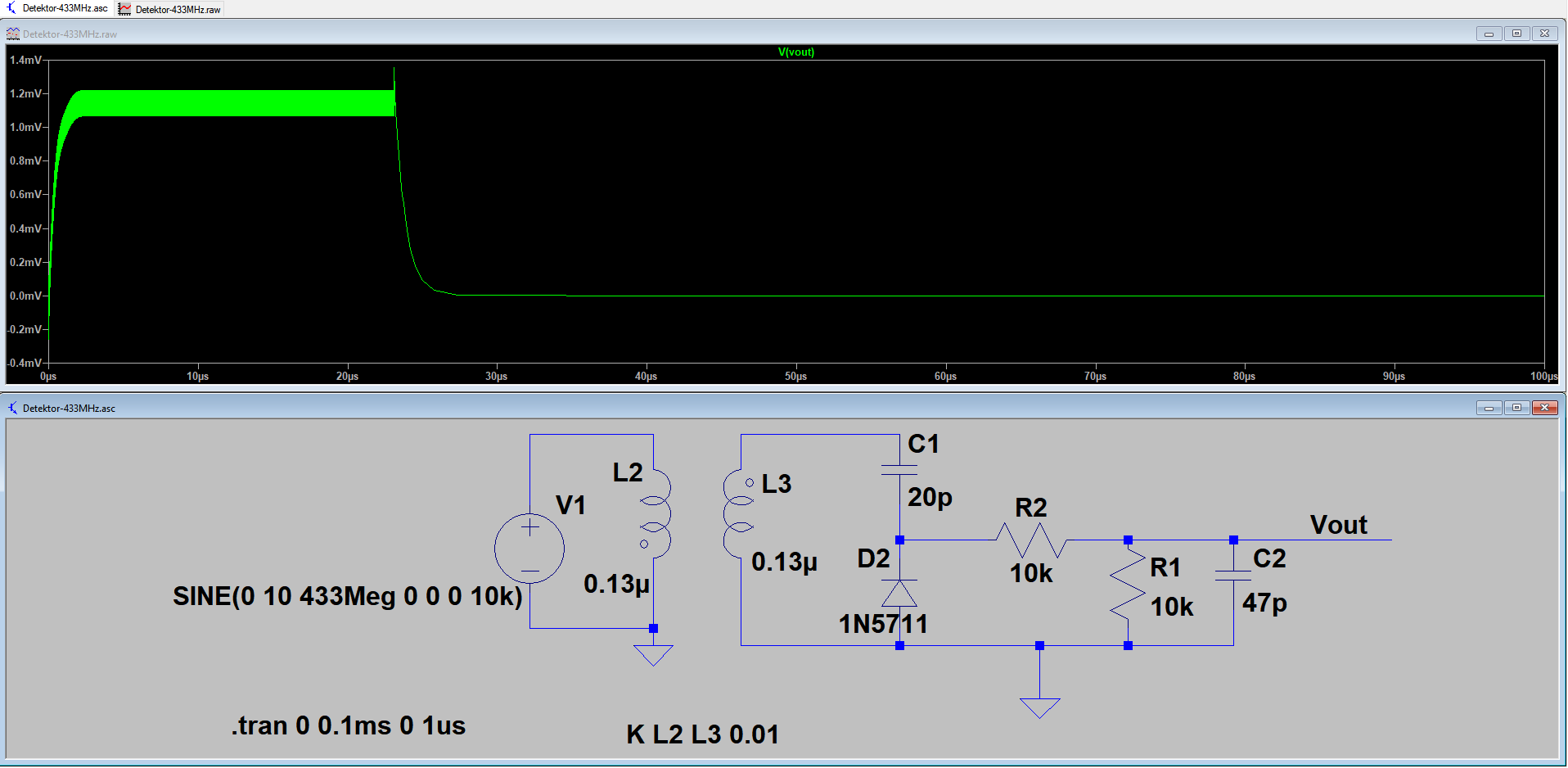The height and width of the screenshot is (768, 1568).
Task: Click the D2 reference label
Action: click(x=873, y=558)
